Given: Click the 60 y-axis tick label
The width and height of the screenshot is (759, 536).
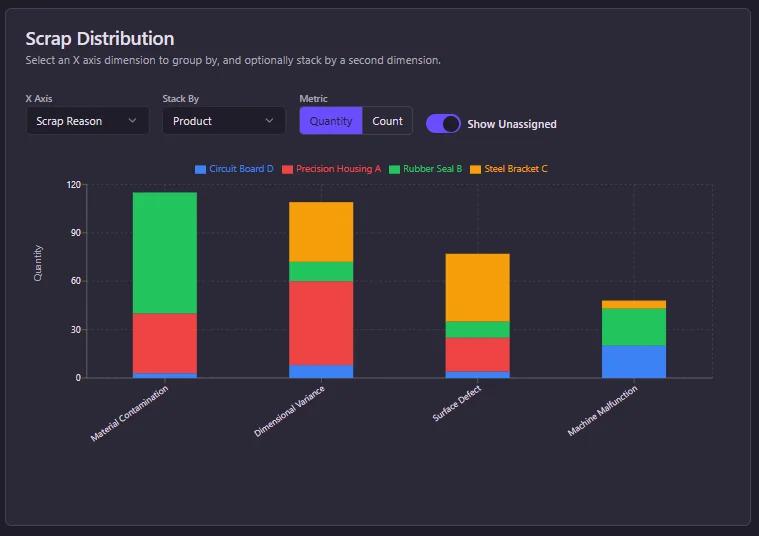Looking at the screenshot, I should click(x=76, y=281).
